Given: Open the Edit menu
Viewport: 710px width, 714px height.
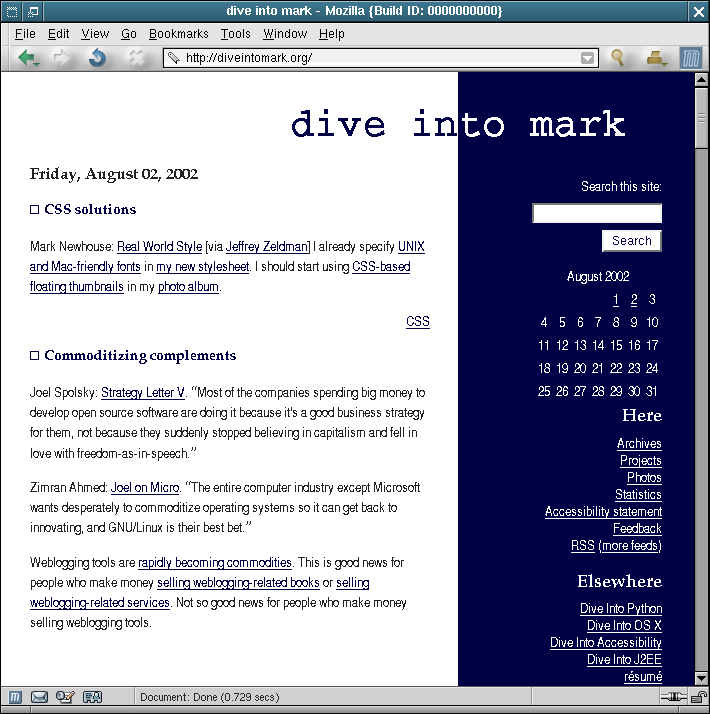Looking at the screenshot, I should pyautogui.click(x=58, y=34).
